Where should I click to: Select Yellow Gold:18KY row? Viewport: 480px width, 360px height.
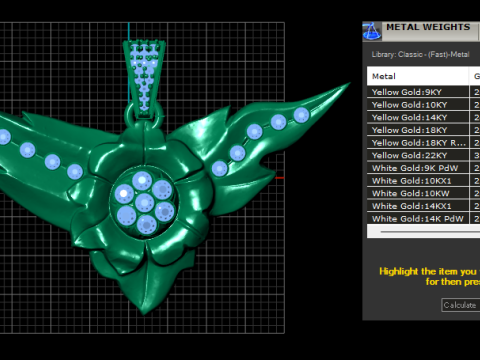point(423,130)
